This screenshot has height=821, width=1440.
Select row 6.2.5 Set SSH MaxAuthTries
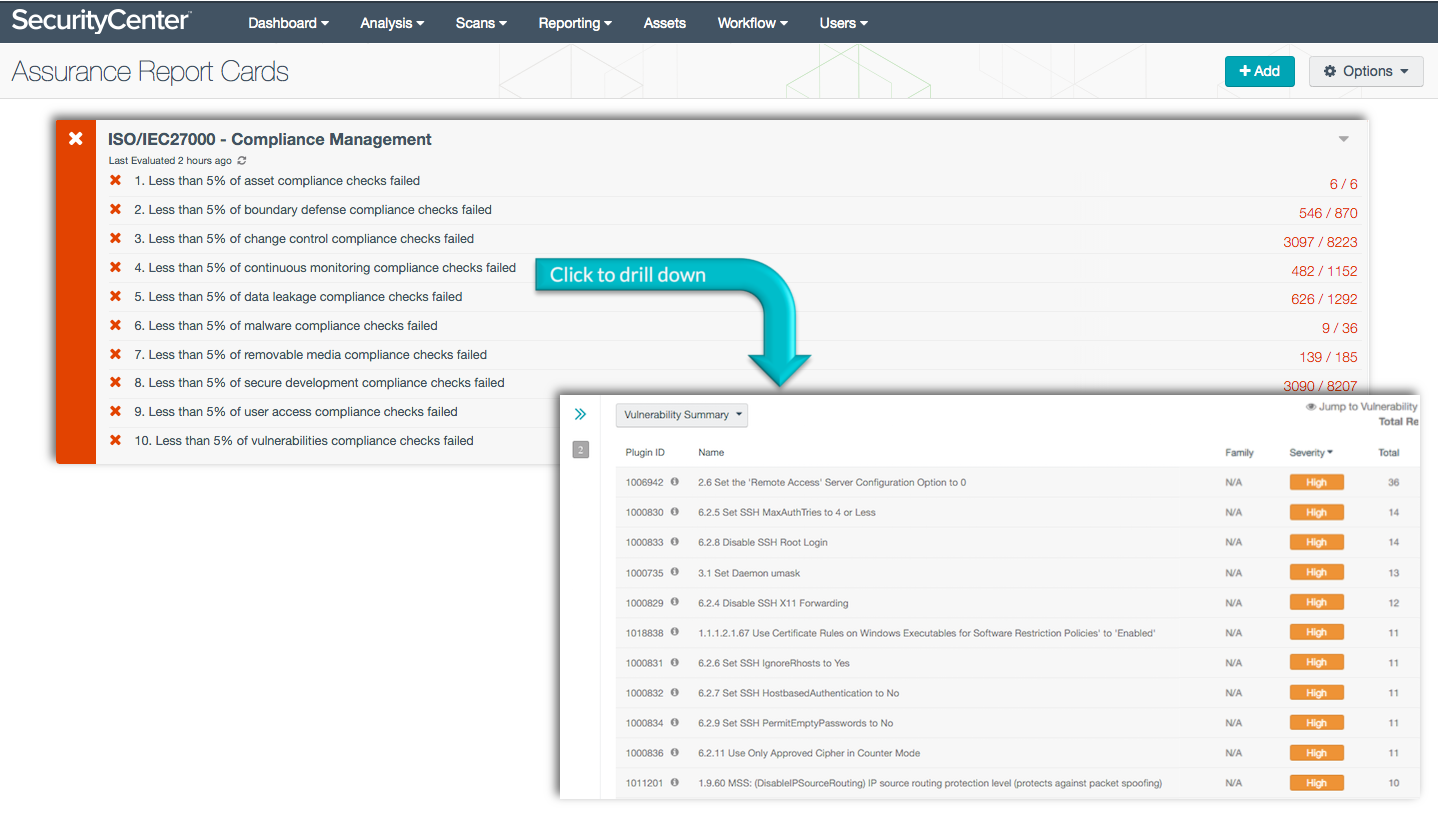click(1016, 512)
